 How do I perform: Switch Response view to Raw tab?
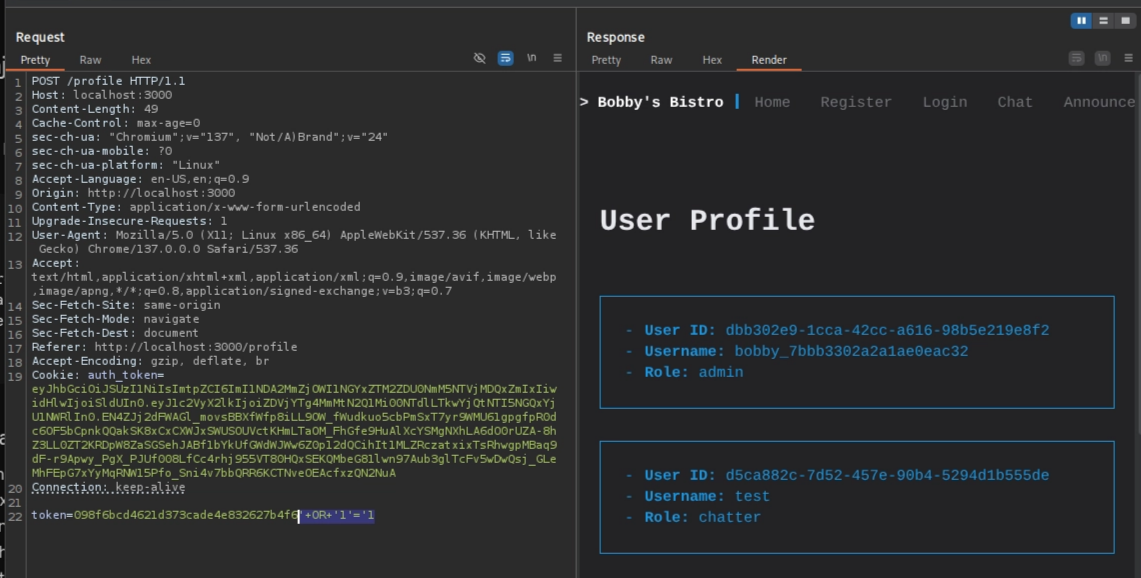[x=661, y=60]
